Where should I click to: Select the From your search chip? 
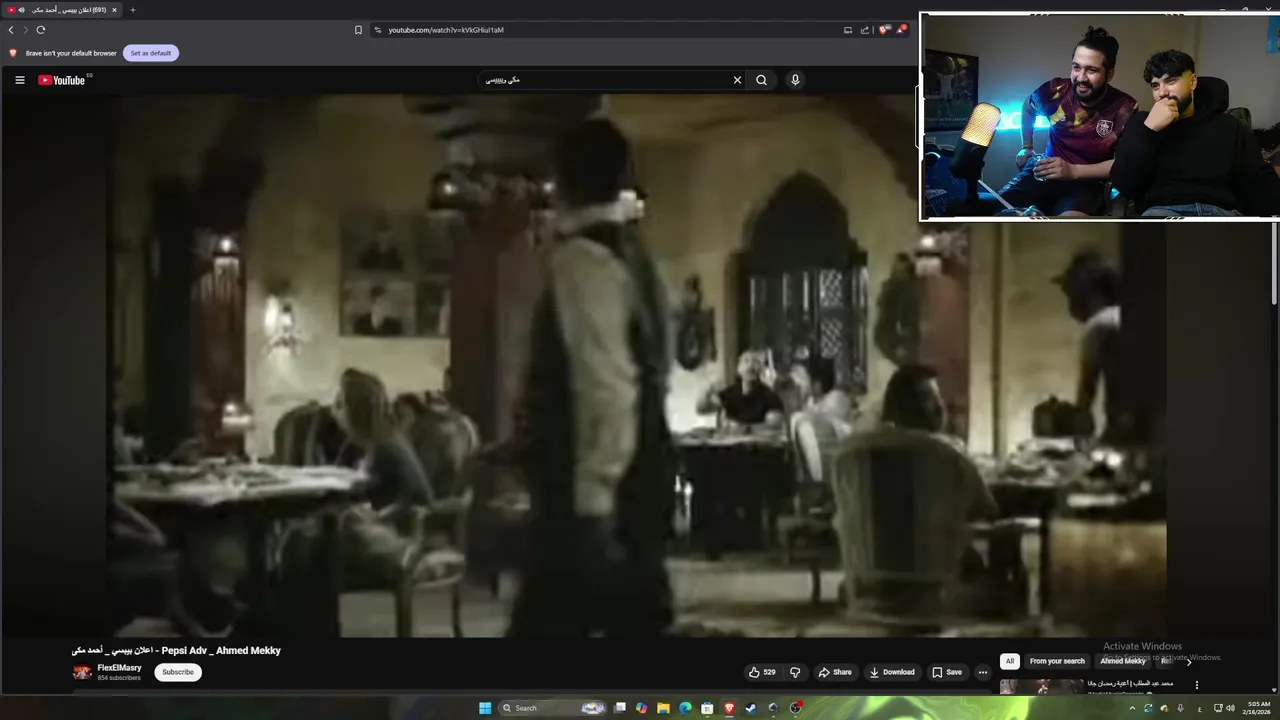(1057, 661)
